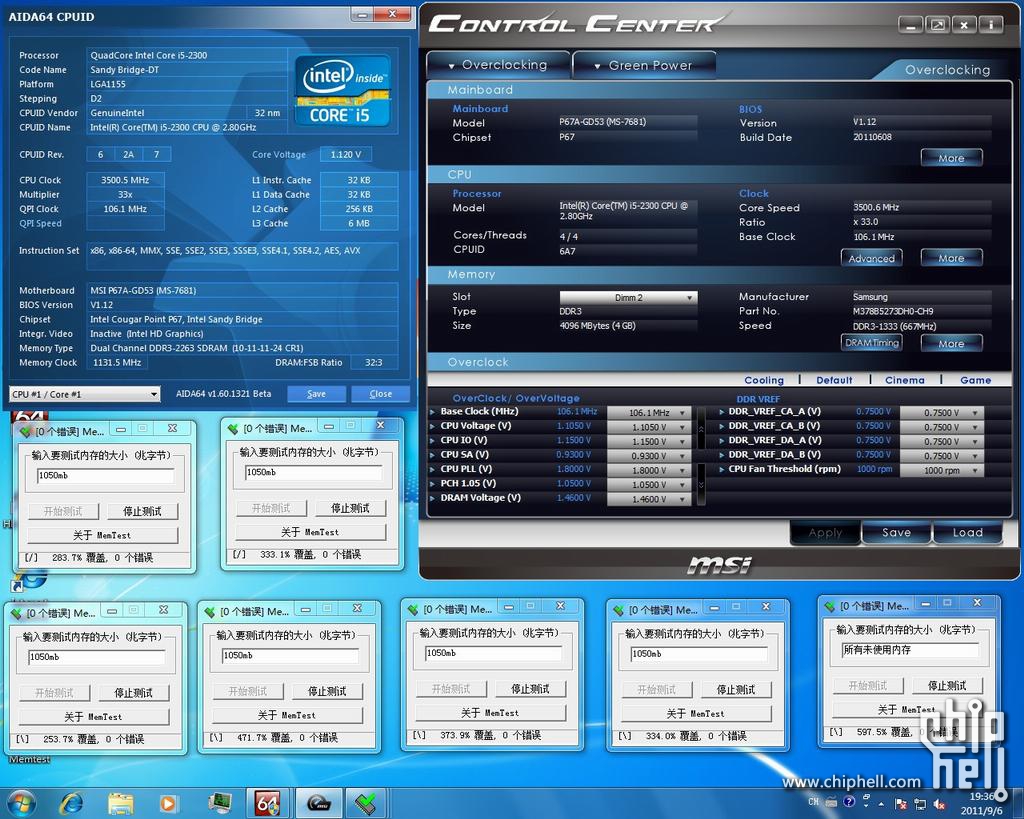Click More in the Memory section
This screenshot has height=819, width=1024.
pyautogui.click(x=952, y=344)
